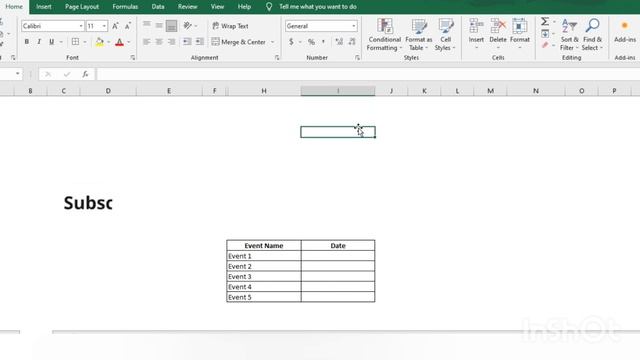Select the Date header cell
This screenshot has width=640, height=360.
coord(338,246)
